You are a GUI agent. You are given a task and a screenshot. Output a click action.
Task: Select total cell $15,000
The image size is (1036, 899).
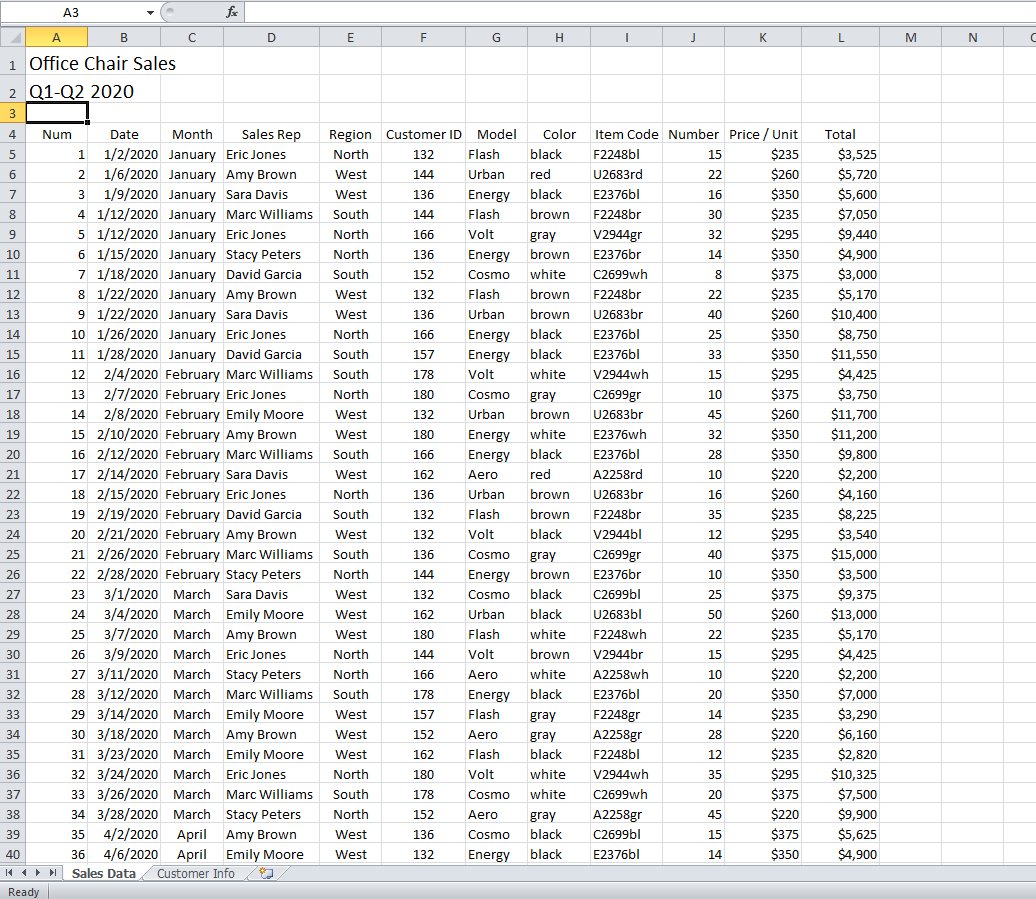841,555
